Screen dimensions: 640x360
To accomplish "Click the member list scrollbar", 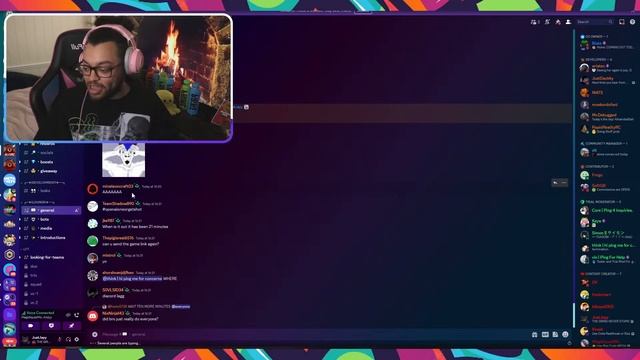I will tap(573, 315).
